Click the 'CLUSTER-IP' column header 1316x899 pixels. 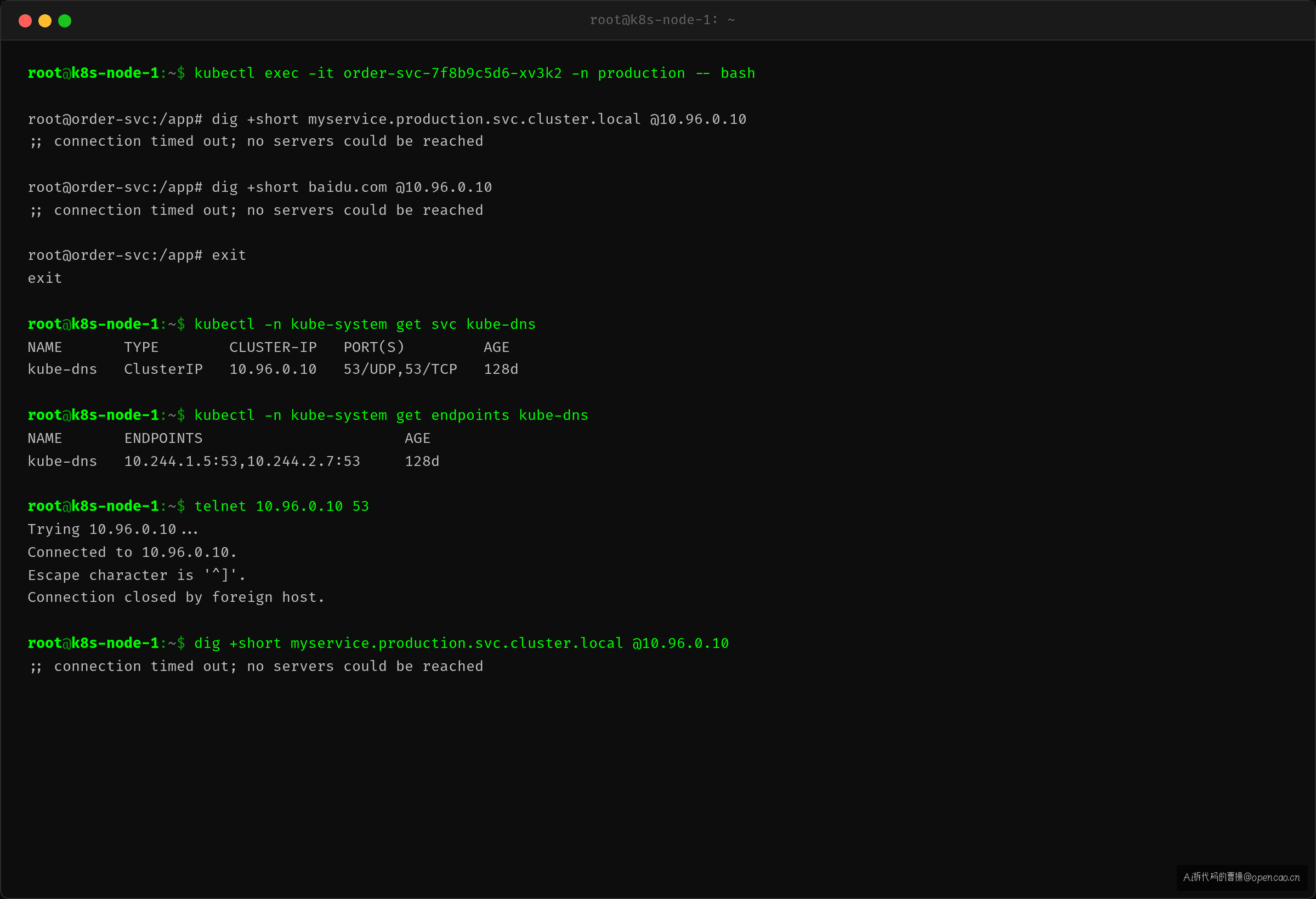273,347
